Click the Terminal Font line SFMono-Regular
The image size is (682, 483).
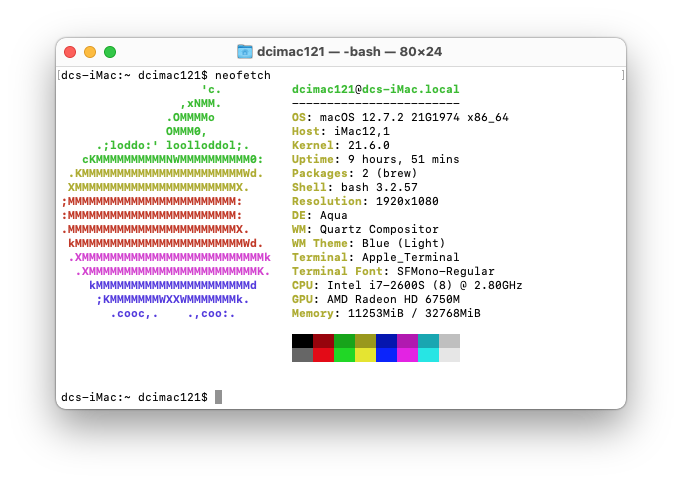click(x=393, y=271)
